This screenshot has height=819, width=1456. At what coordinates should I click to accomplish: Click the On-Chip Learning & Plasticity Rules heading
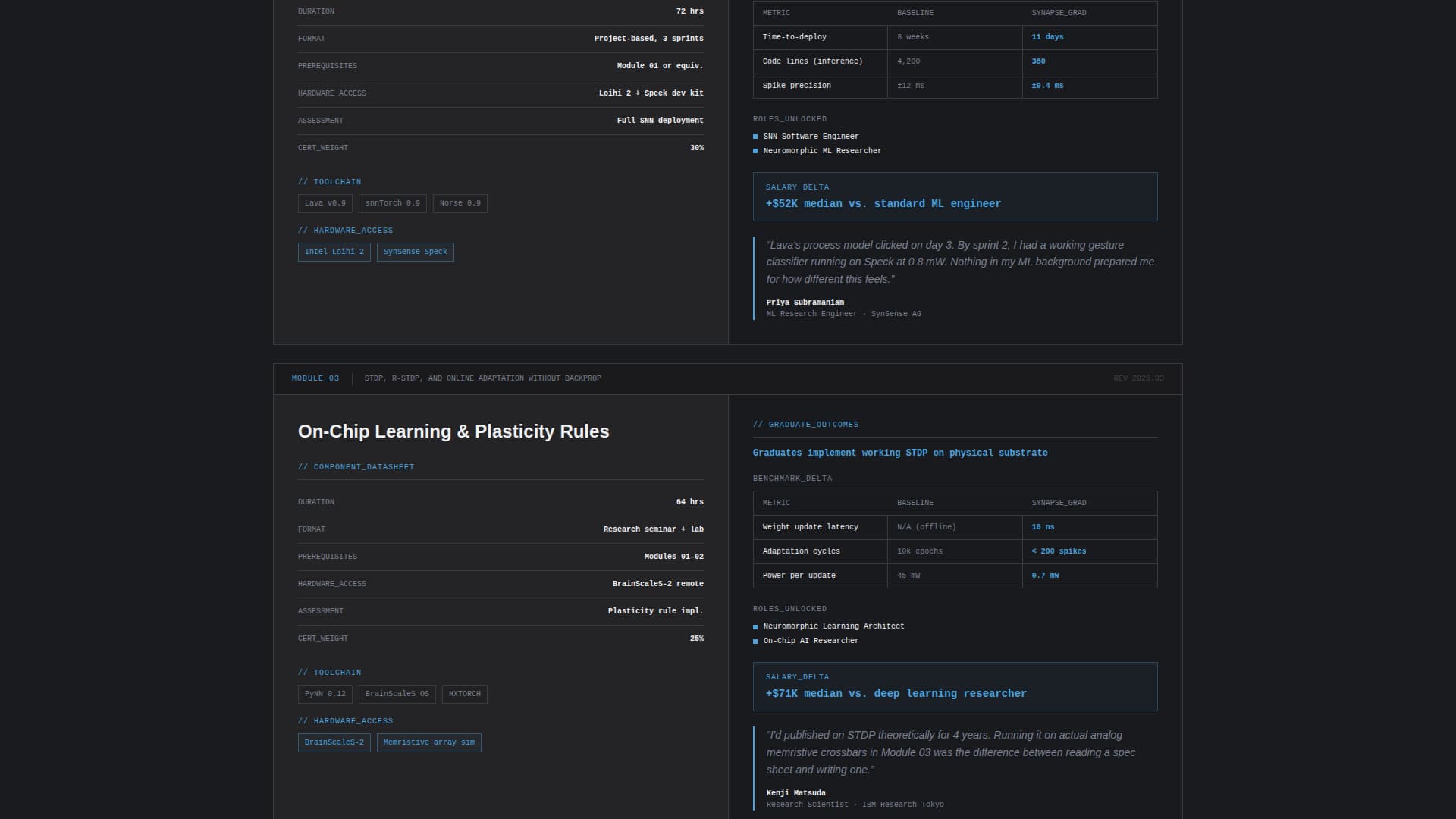(x=453, y=431)
